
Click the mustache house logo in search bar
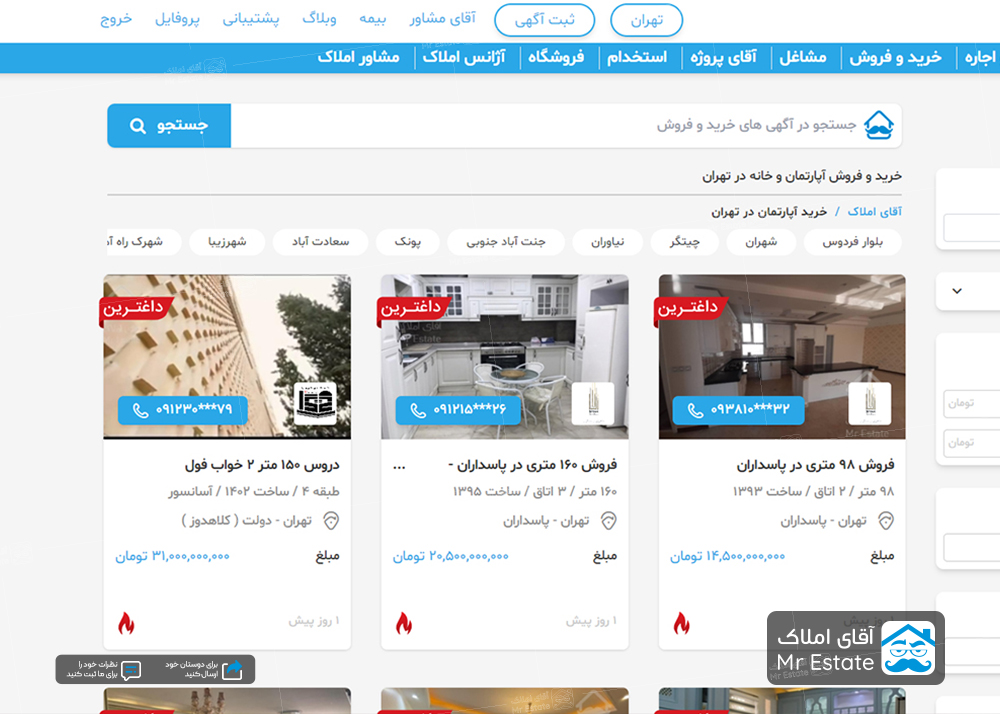tap(879, 125)
